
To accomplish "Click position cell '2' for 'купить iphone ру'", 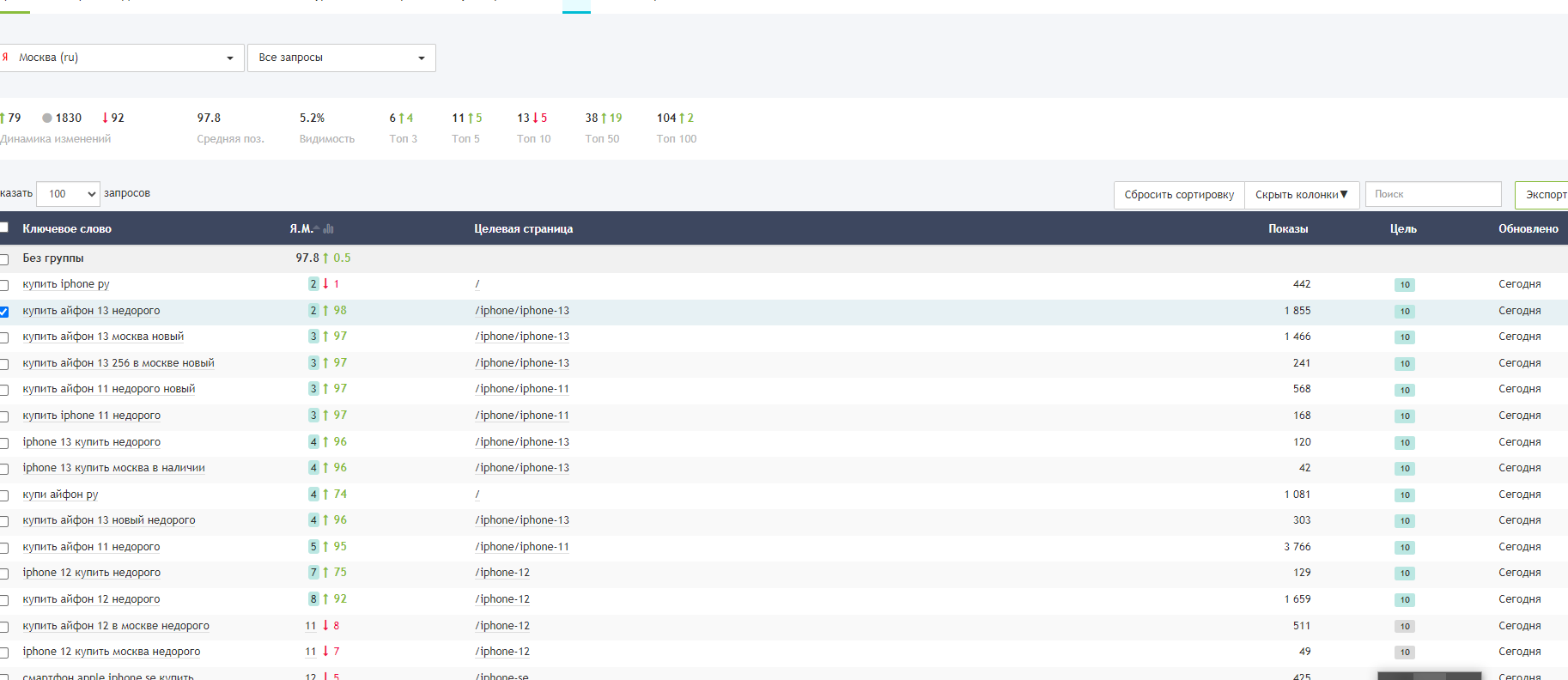I will [x=313, y=284].
